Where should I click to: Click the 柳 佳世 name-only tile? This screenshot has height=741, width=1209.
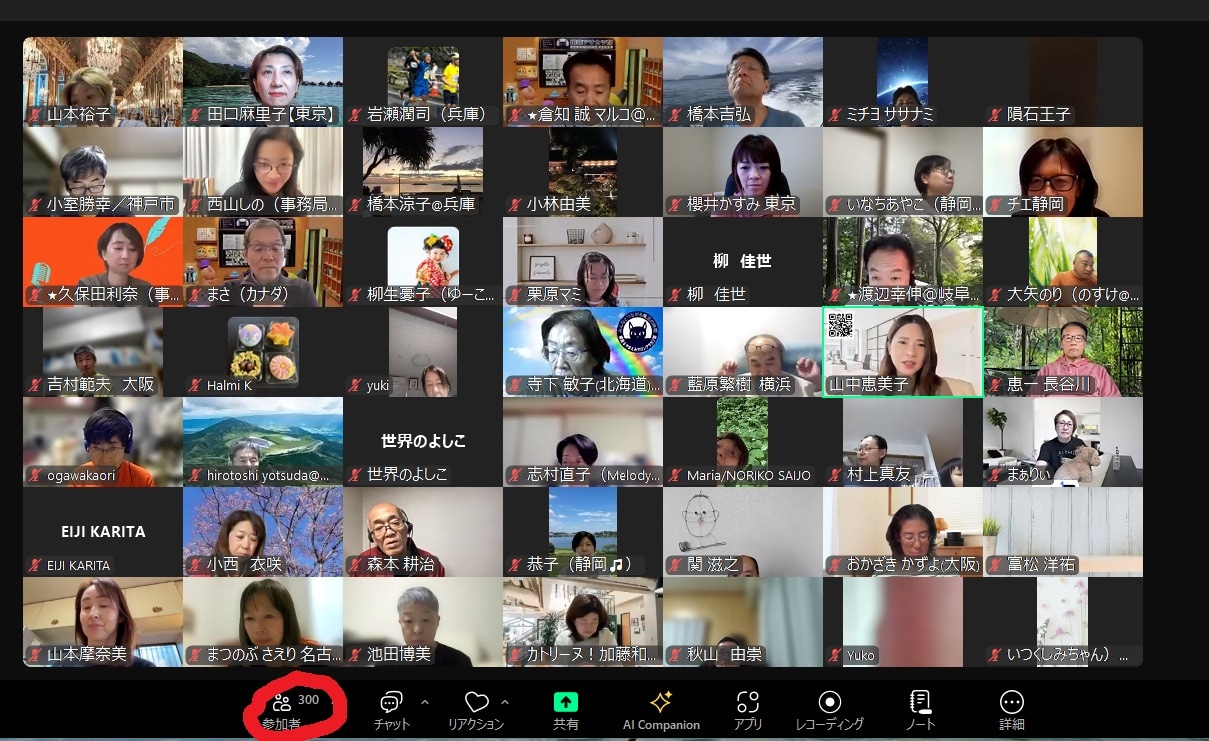click(x=742, y=261)
